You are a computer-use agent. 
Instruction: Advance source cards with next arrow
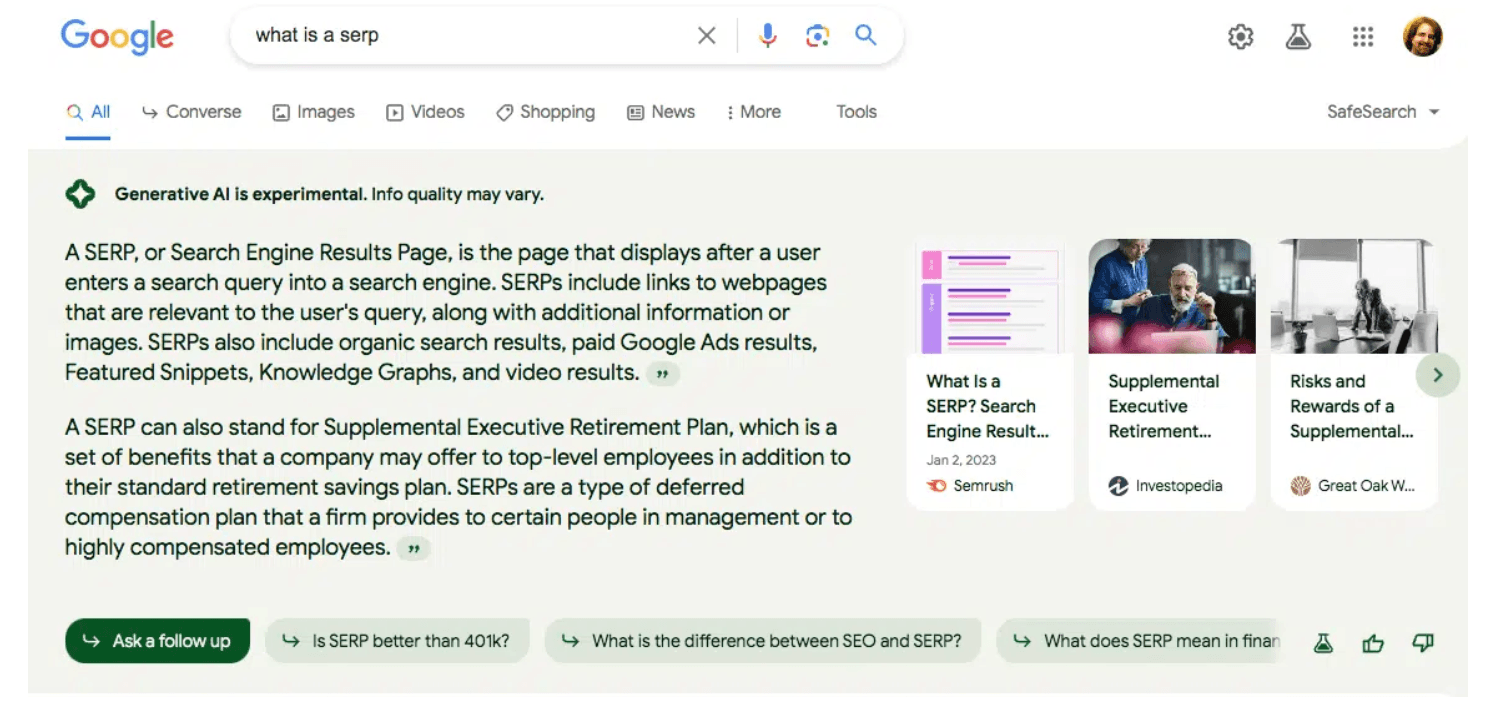(1438, 375)
